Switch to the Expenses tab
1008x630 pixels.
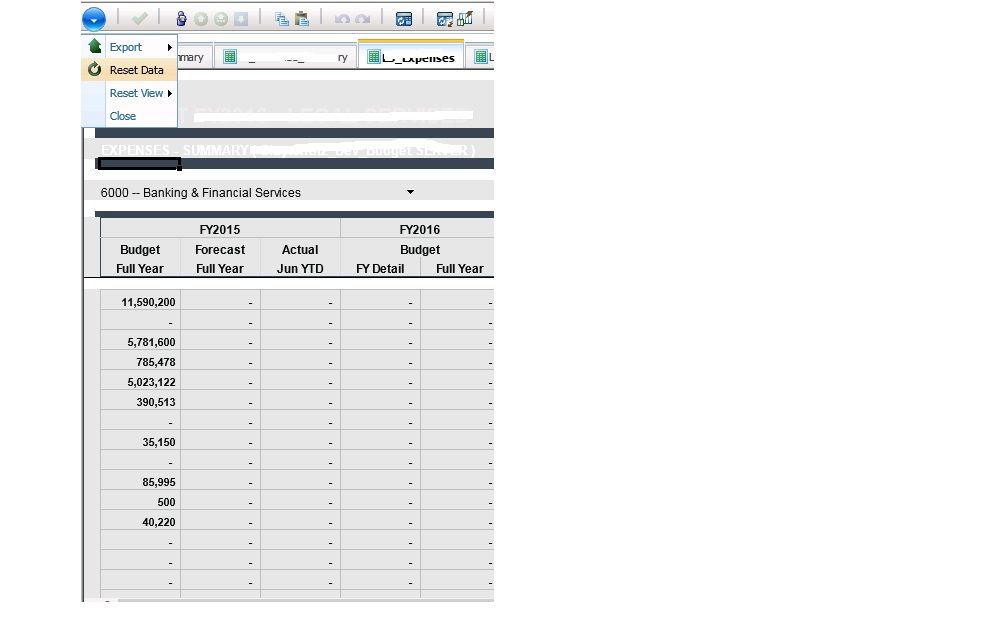pyautogui.click(x=411, y=57)
